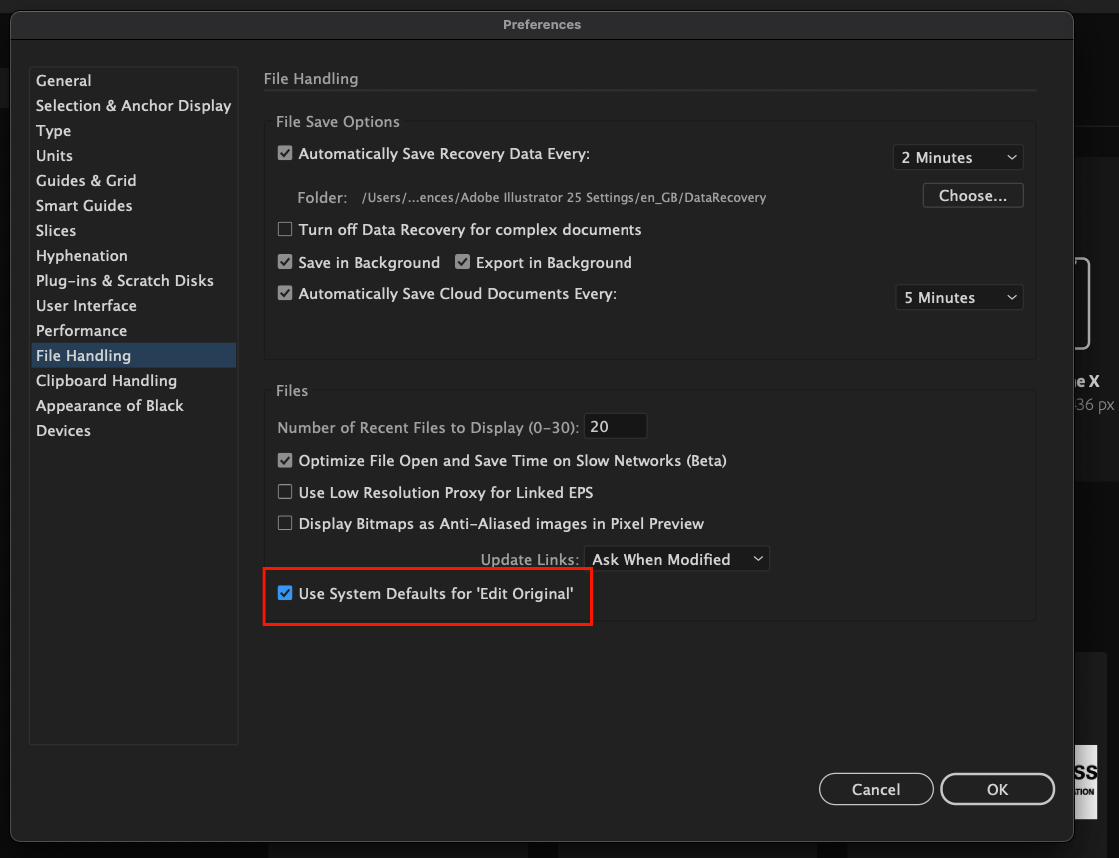Disable 'Optimize File Open and Save Time'

(x=285, y=461)
